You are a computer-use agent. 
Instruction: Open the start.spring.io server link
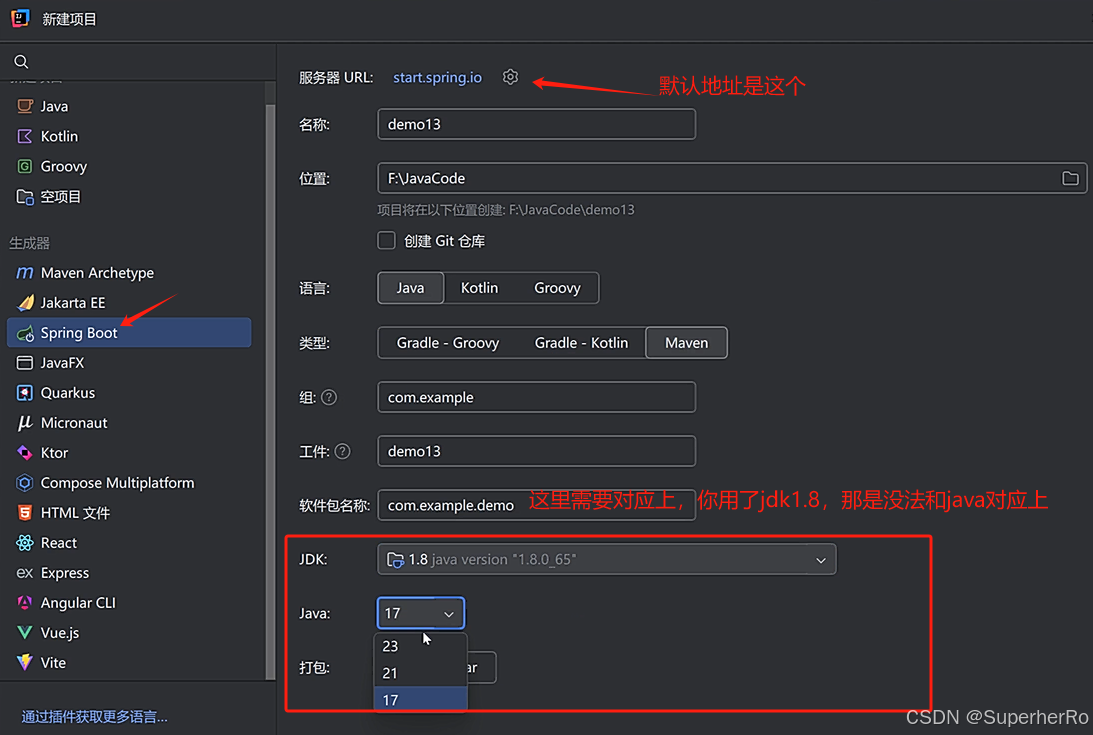tap(437, 77)
